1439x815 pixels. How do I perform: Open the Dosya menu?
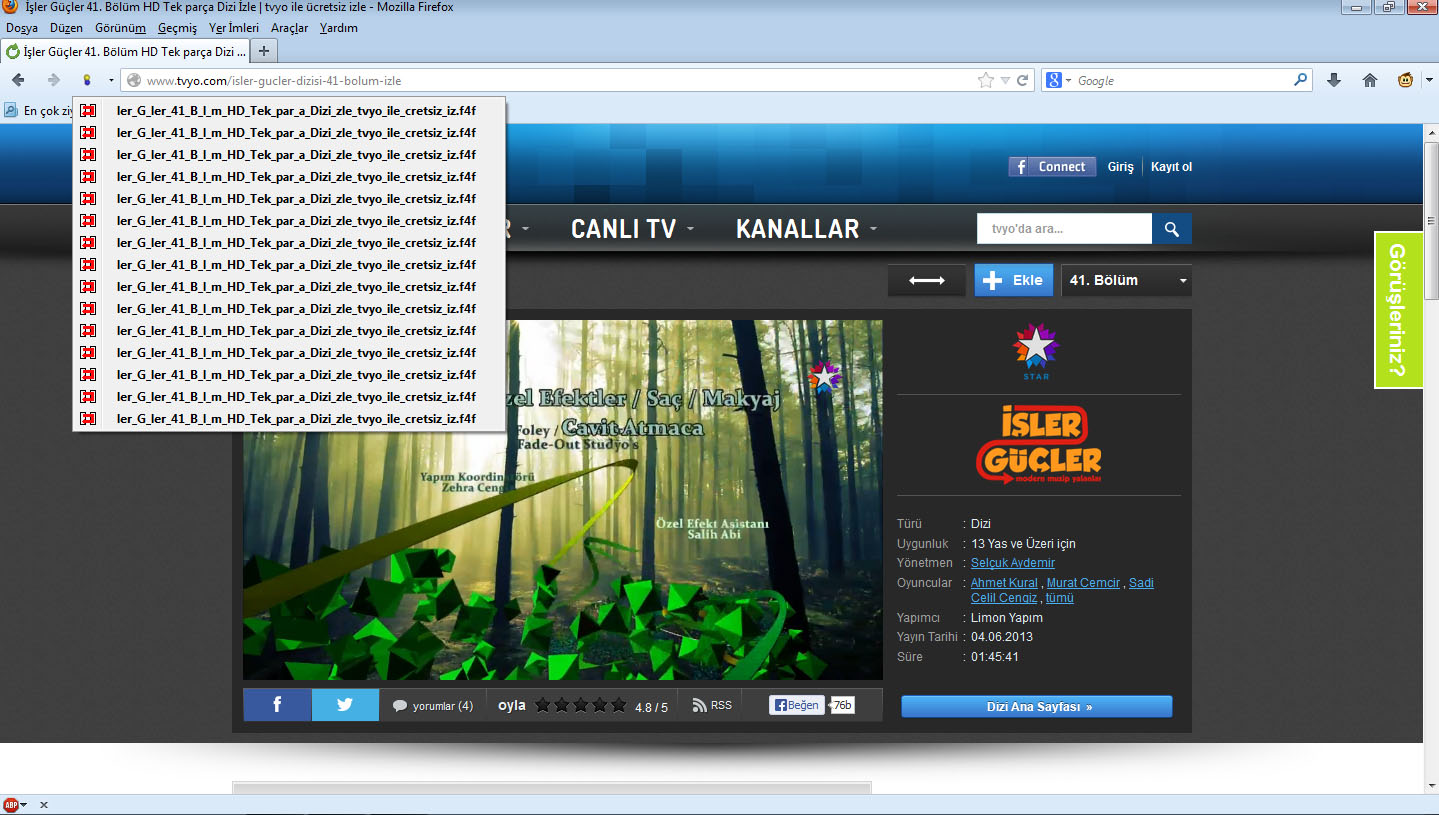click(x=22, y=28)
